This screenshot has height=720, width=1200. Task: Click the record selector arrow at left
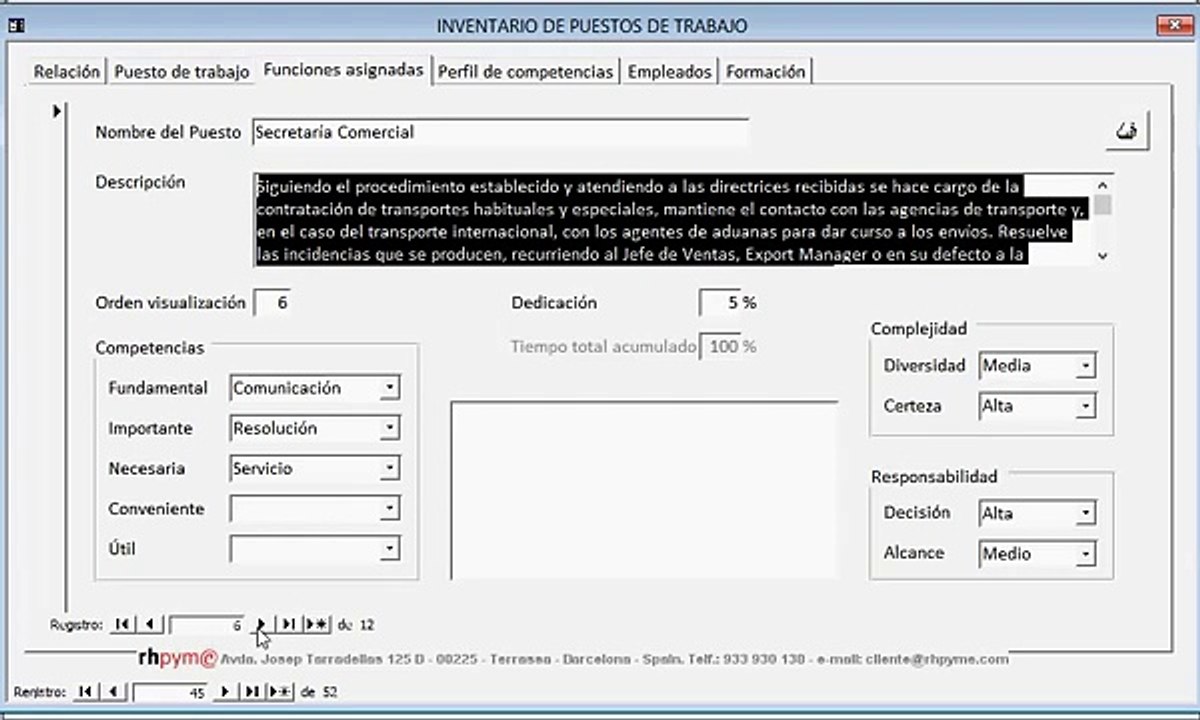[57, 111]
